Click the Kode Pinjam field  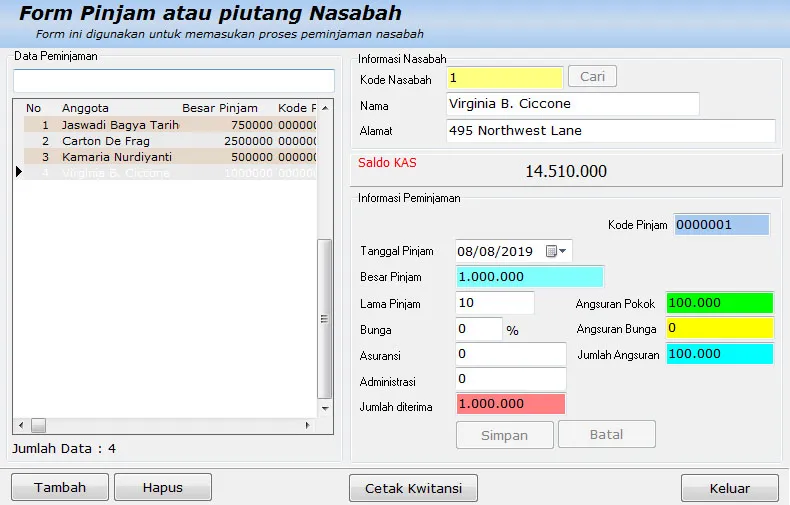click(x=721, y=225)
